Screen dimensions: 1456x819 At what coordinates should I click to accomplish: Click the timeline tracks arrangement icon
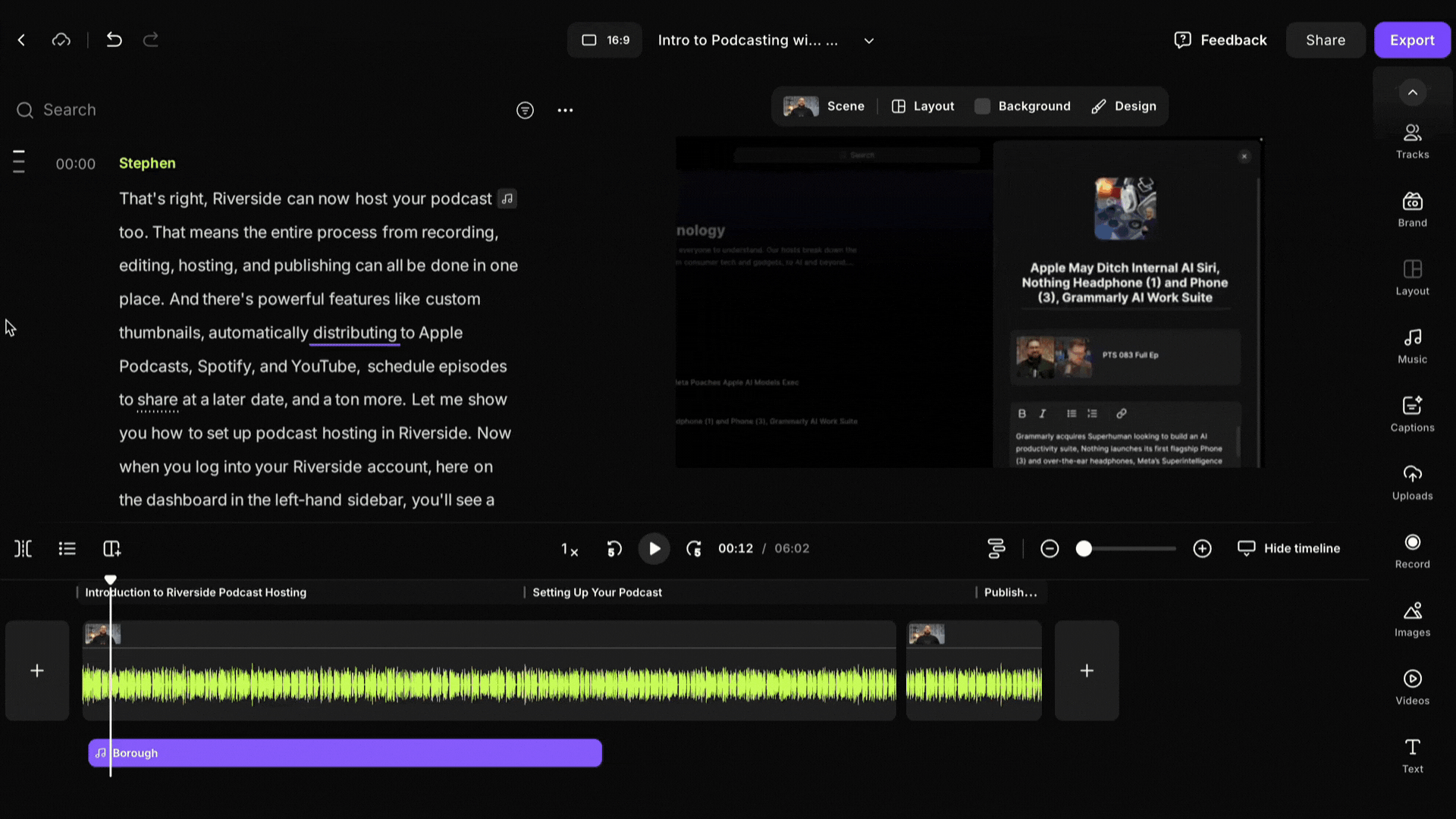[x=996, y=549]
